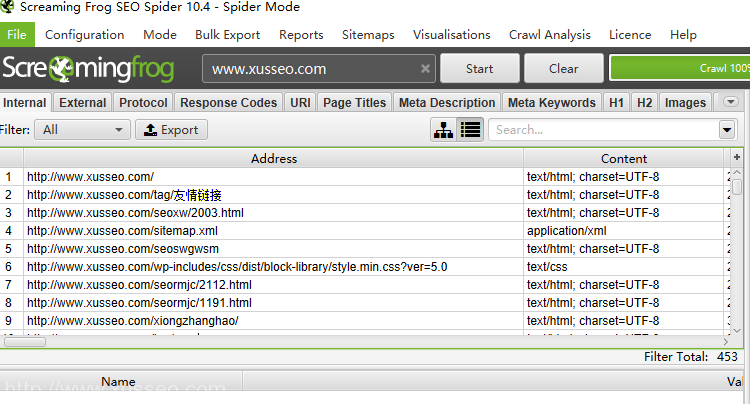Open the Sitemaps menu
The image size is (750, 404).
pyautogui.click(x=368, y=35)
